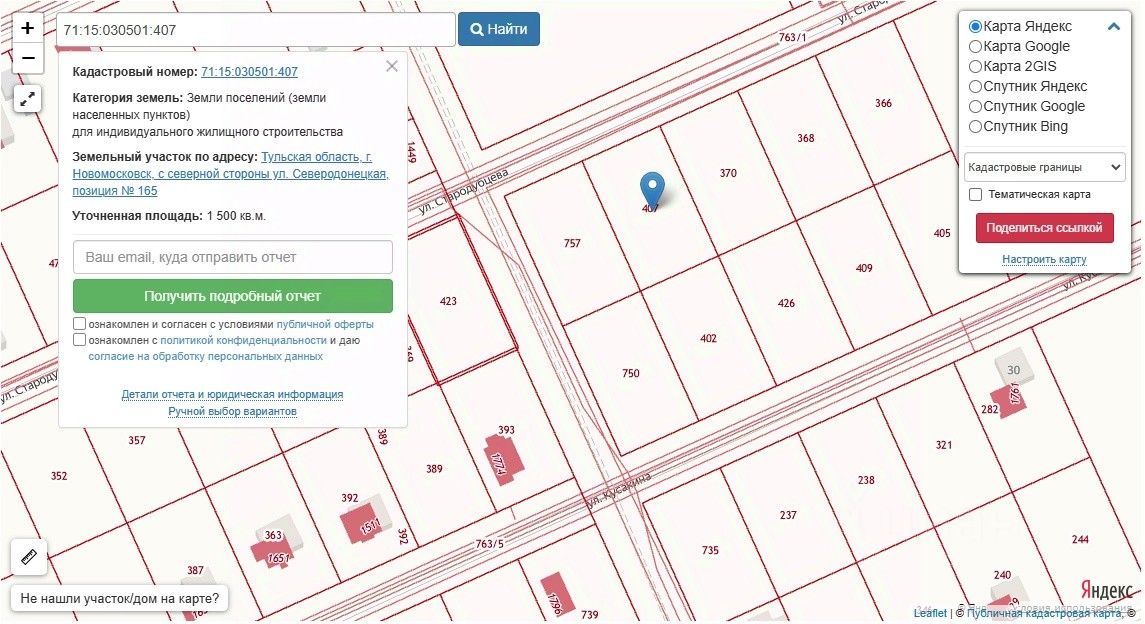The height and width of the screenshot is (624, 1145).
Task: Open the Кадастровые границы dropdown
Action: pyautogui.click(x=1044, y=167)
